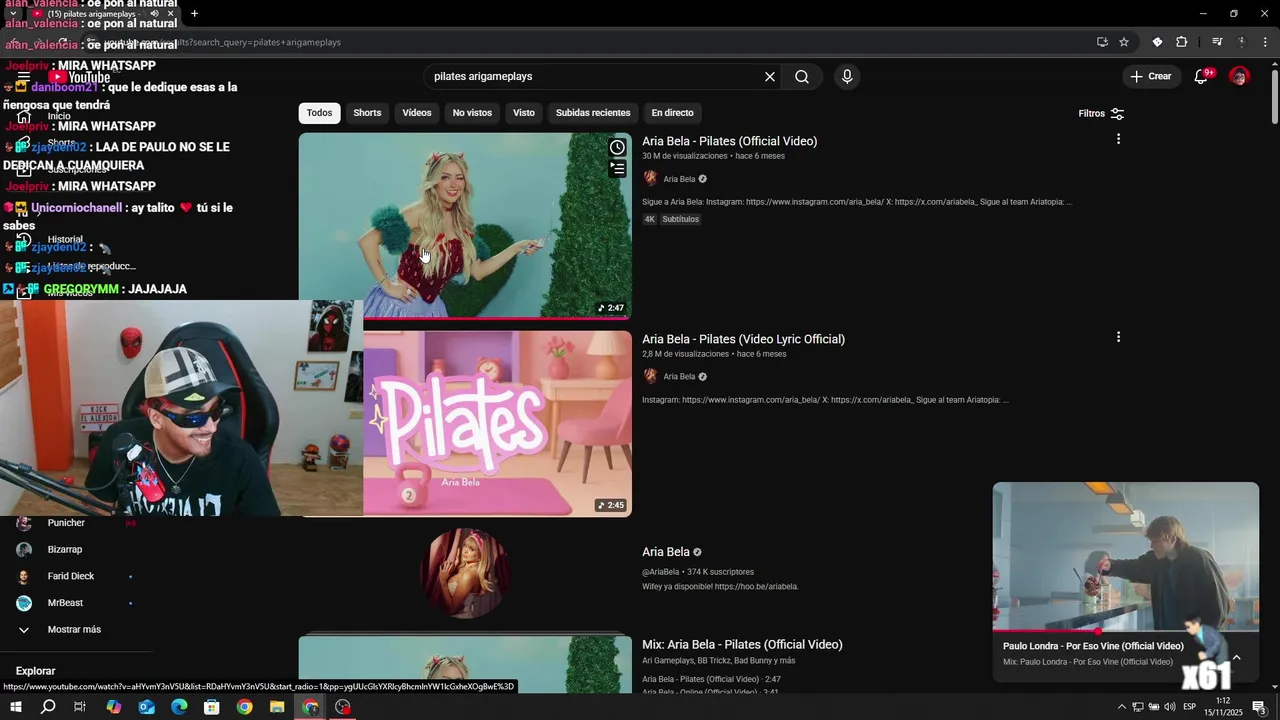1280x720 pixels.
Task: Open Outlook from the taskbar
Action: (147, 707)
